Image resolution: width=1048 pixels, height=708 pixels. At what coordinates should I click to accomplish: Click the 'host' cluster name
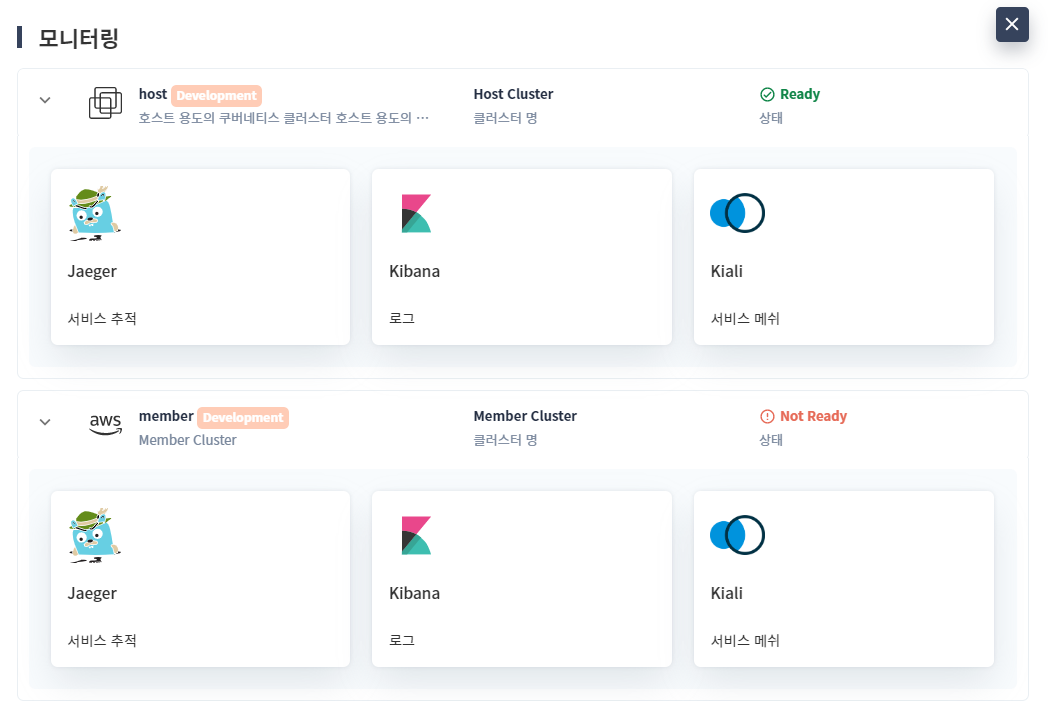[x=153, y=94]
